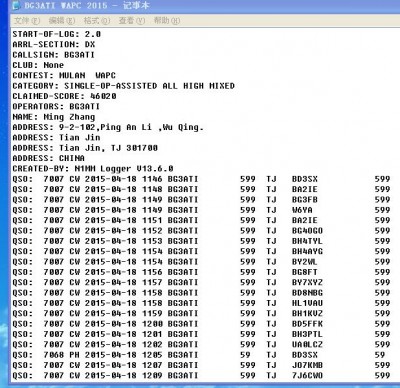Click callsign W6YA in the QSO list

pyautogui.click(x=302, y=210)
